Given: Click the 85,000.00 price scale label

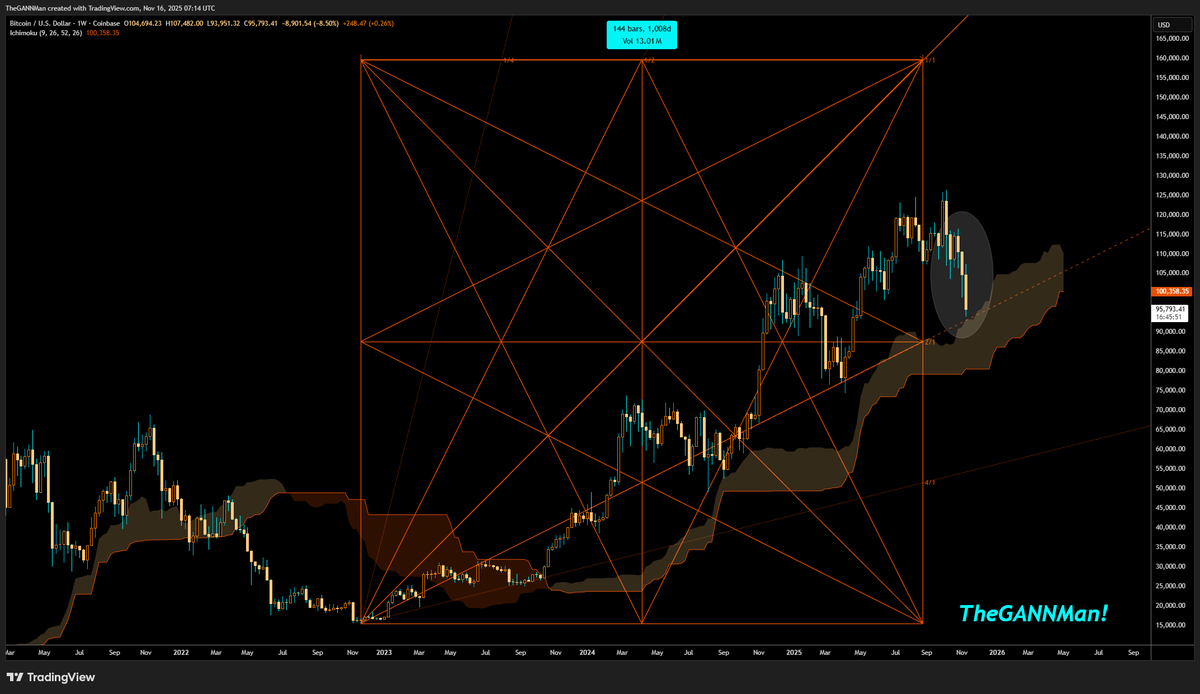Looking at the screenshot, I should pyautogui.click(x=1172, y=351).
